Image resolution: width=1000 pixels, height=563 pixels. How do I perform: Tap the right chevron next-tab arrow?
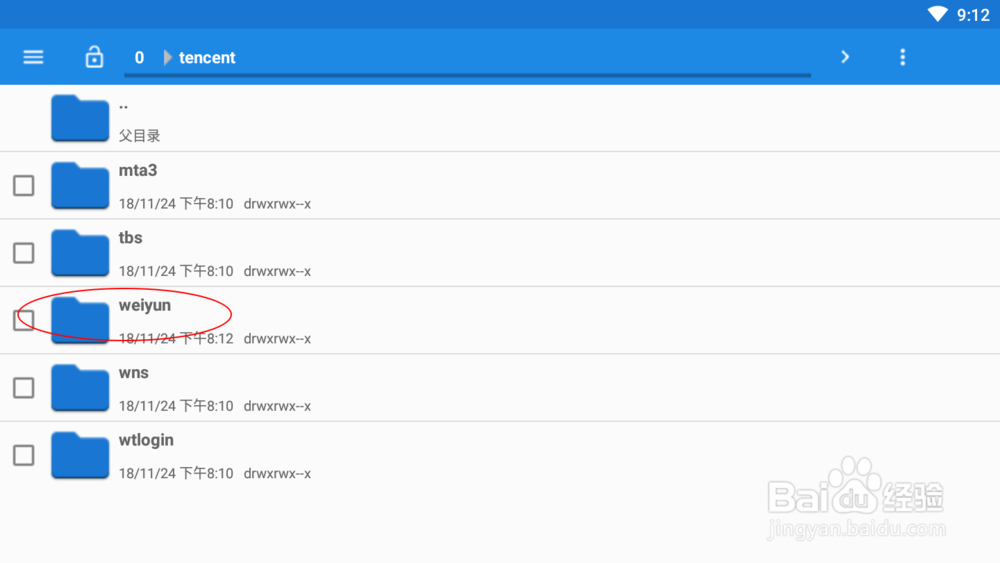point(845,57)
